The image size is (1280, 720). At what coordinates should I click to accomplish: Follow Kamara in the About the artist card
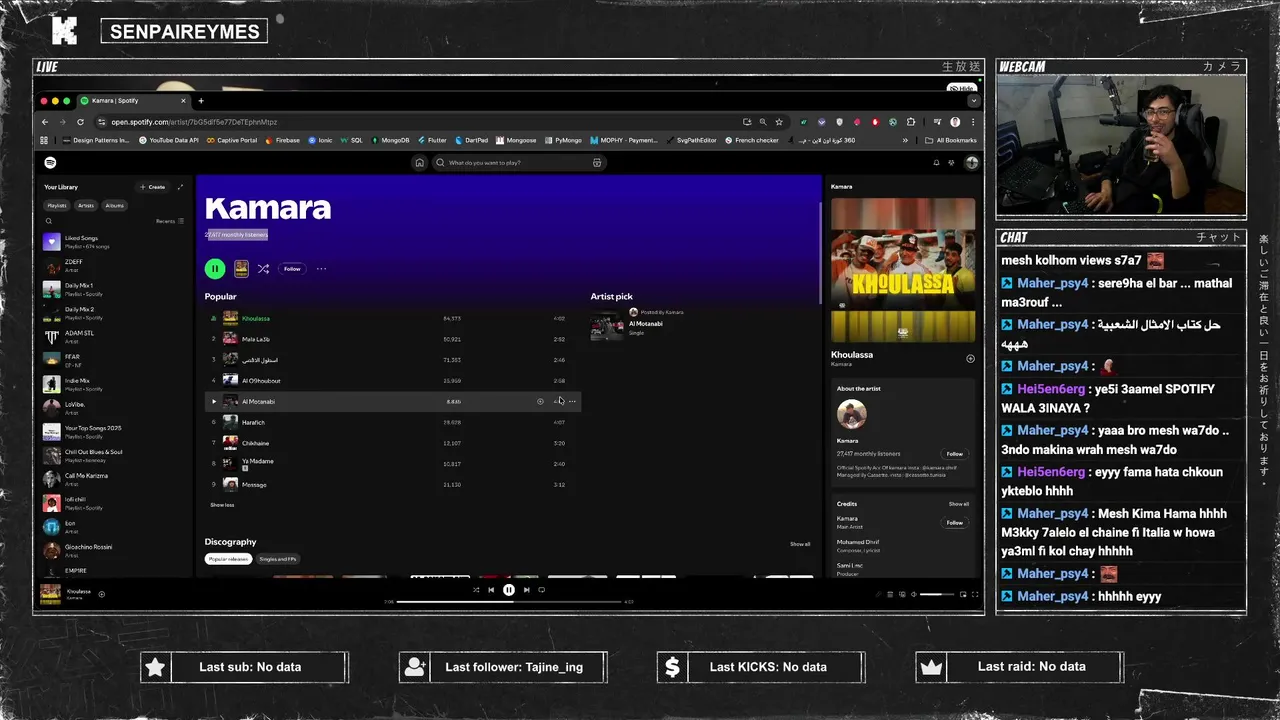[955, 454]
